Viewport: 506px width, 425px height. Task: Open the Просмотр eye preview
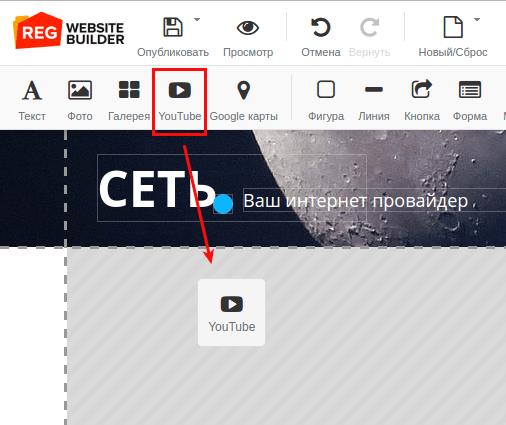pos(248,28)
